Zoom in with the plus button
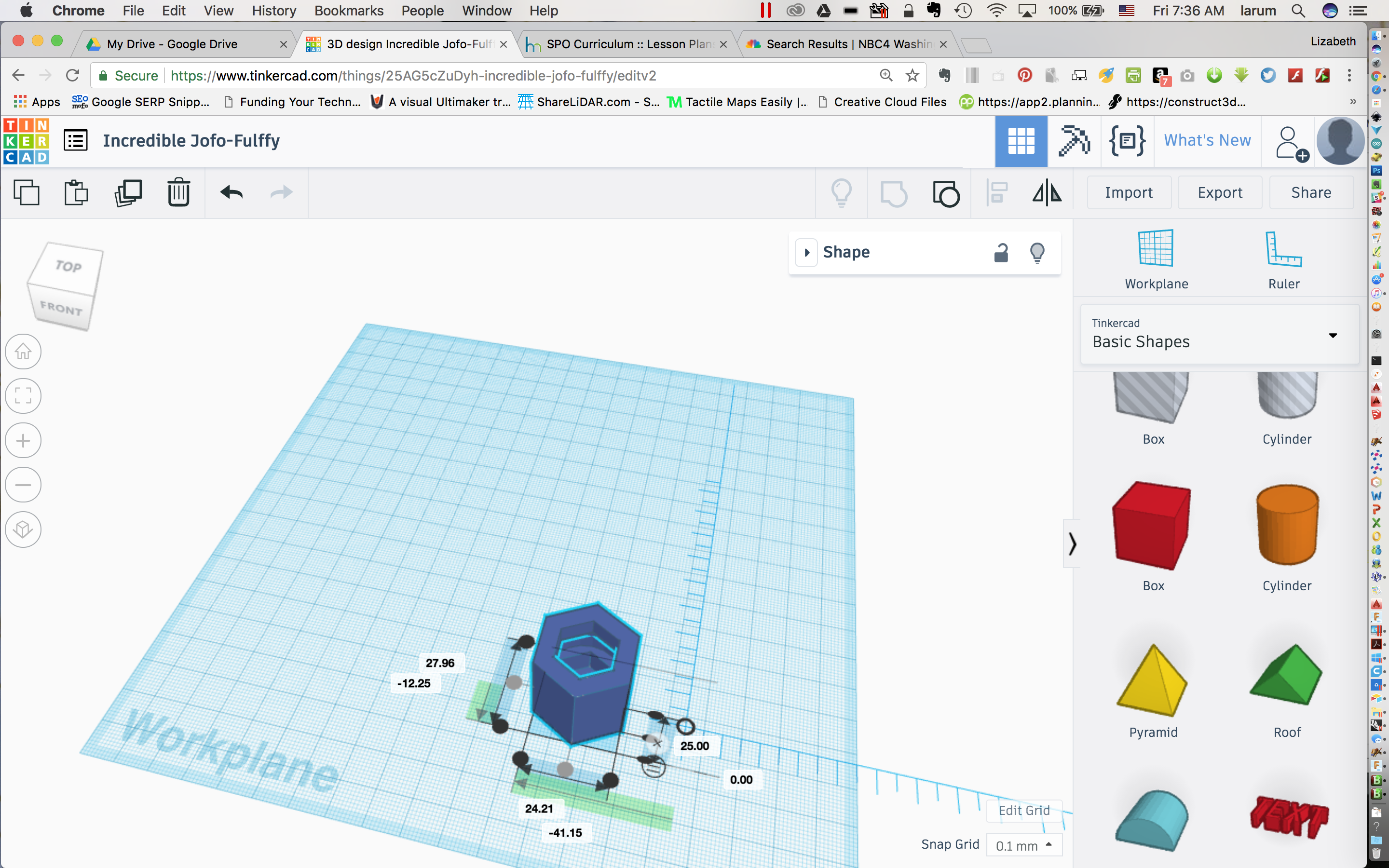Screen dimensions: 1389x868 pos(23,440)
